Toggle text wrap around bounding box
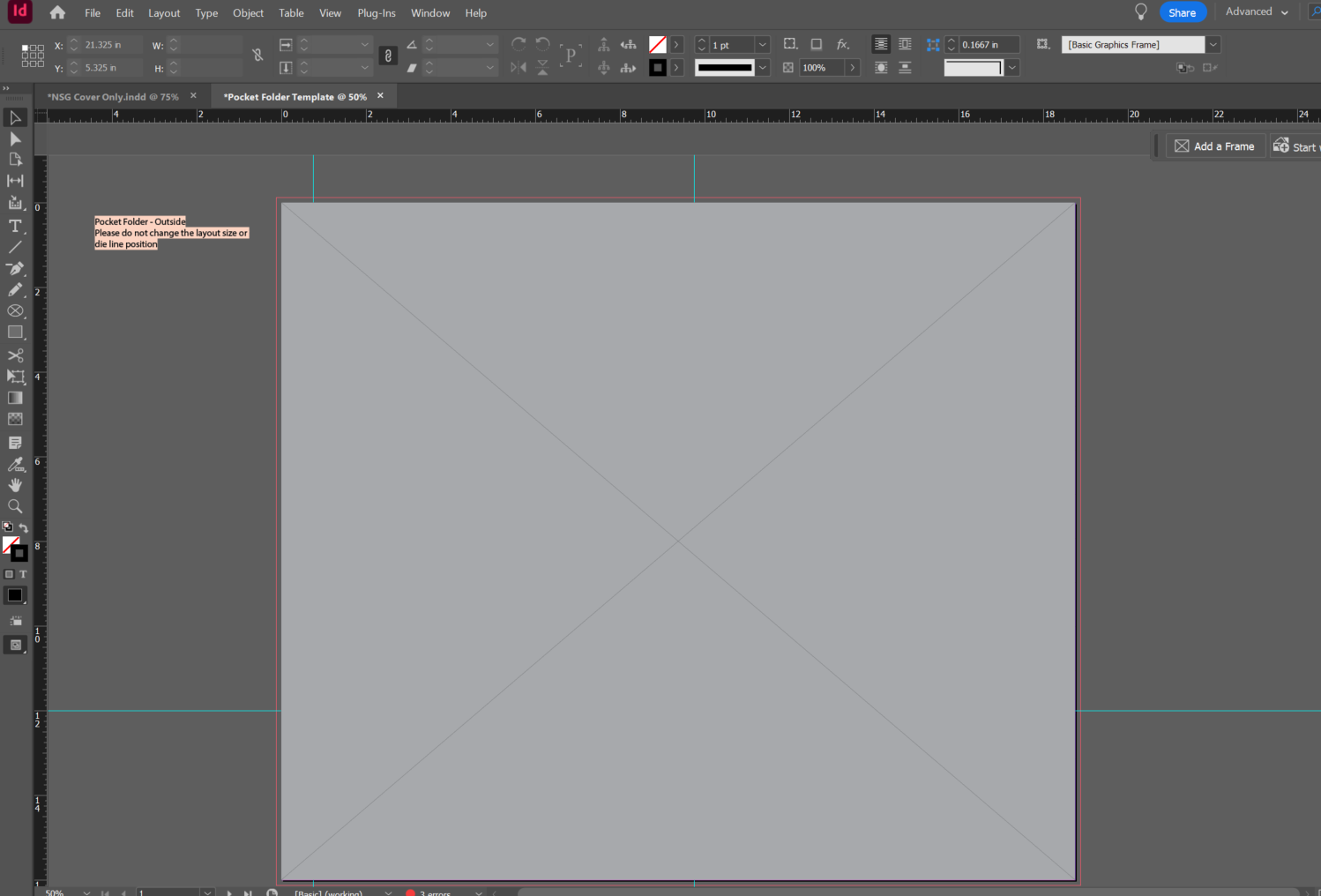1321x896 pixels. click(x=905, y=44)
